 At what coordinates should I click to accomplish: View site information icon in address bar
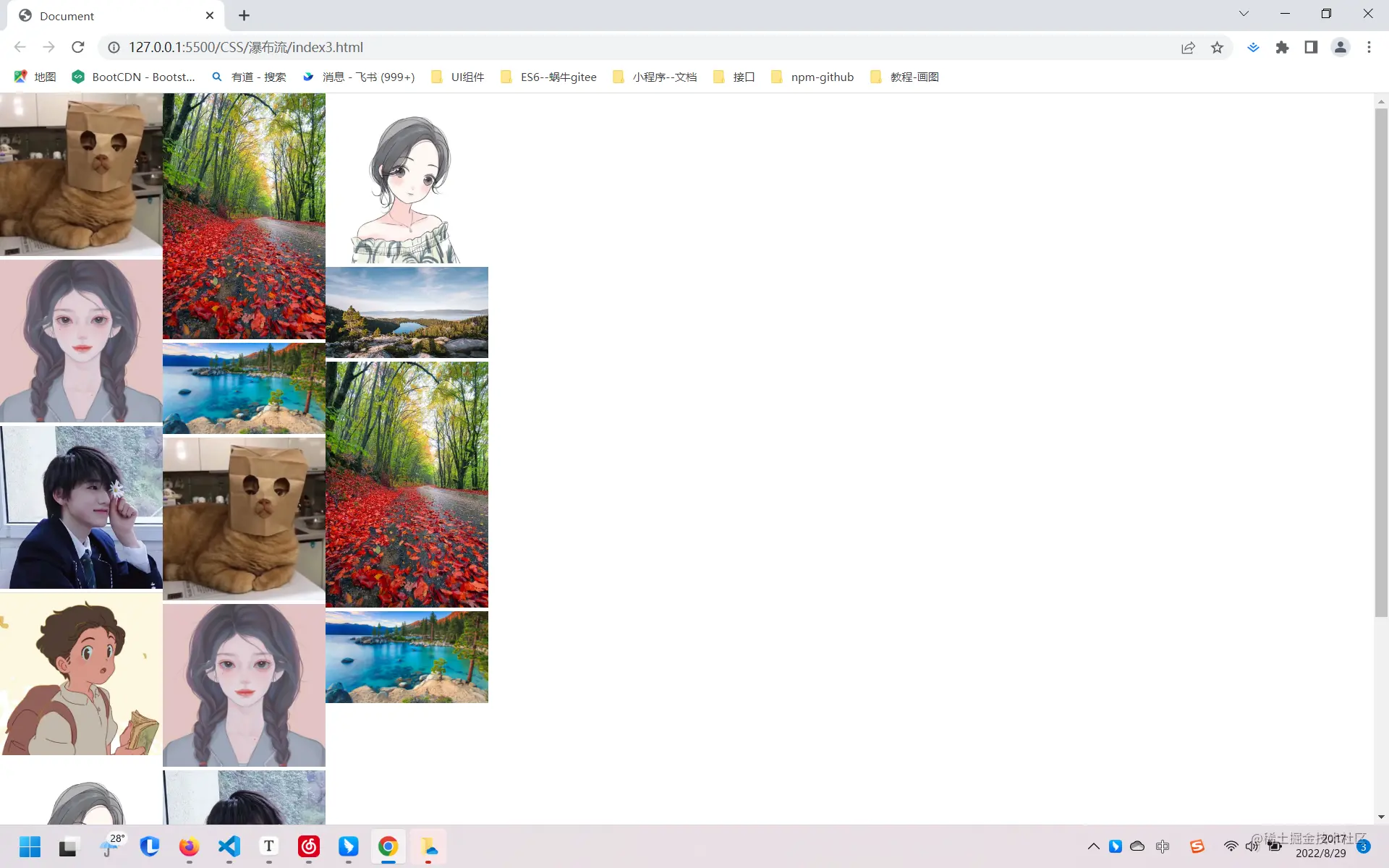tap(114, 47)
